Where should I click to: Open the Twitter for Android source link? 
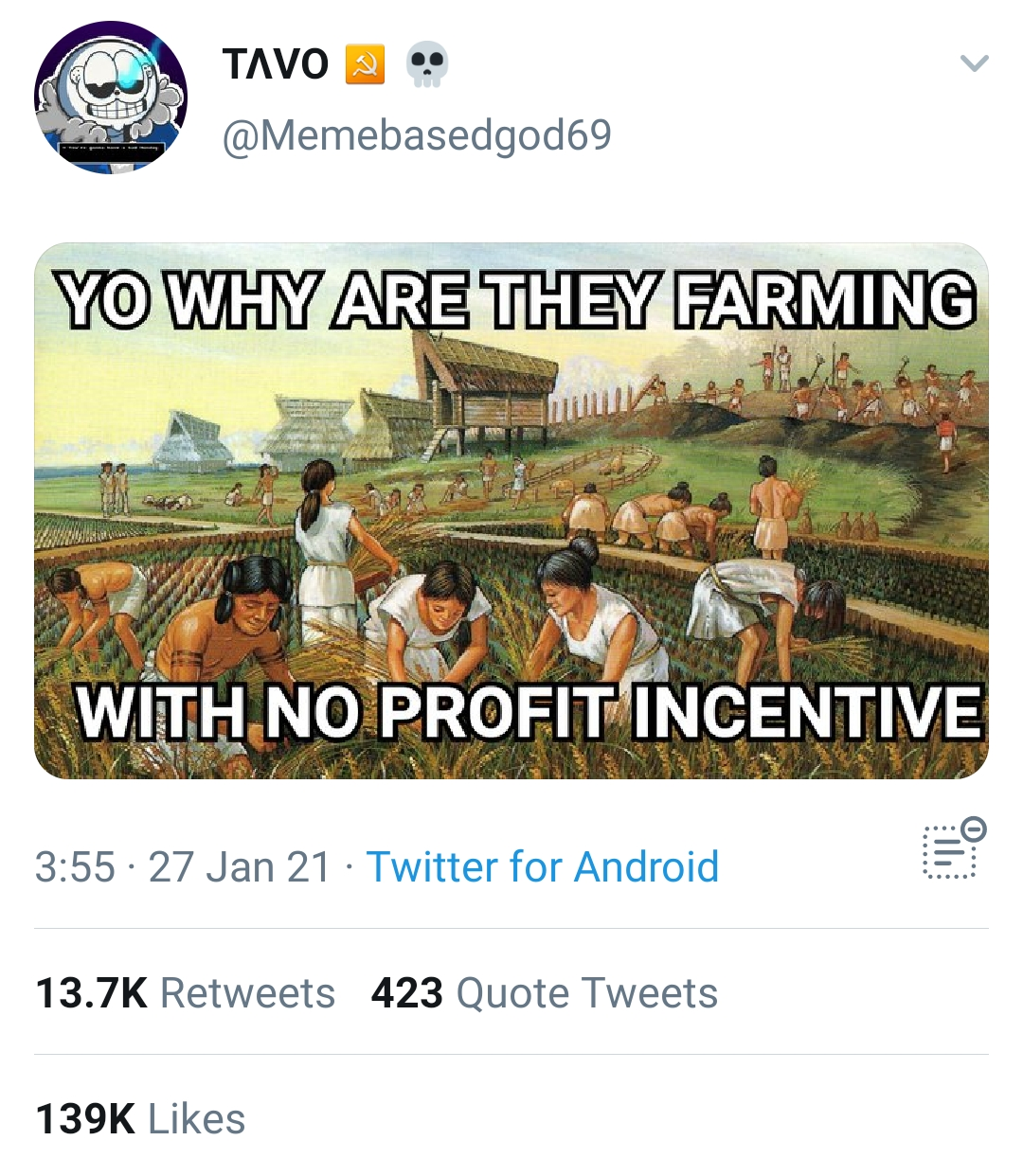pyautogui.click(x=543, y=867)
